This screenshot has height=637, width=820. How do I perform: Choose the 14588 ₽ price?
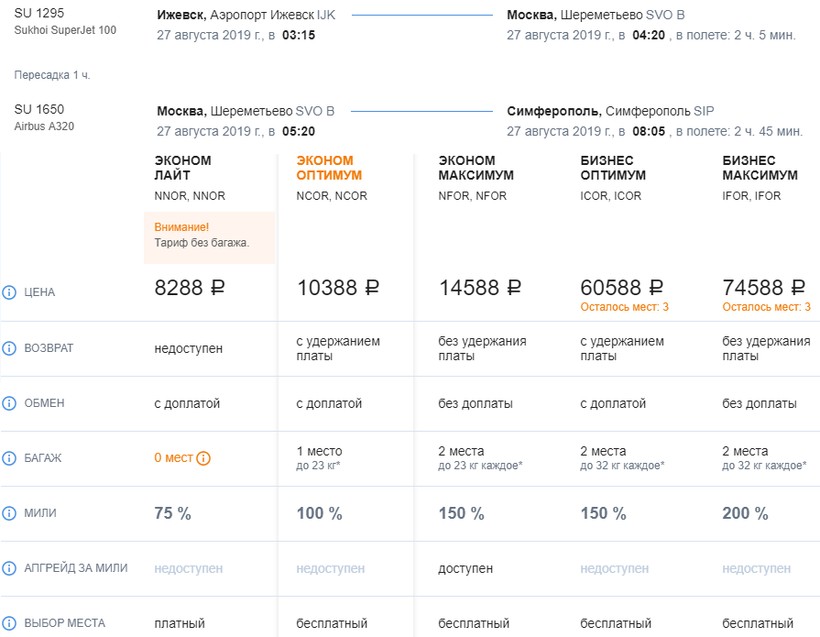pyautogui.click(x=481, y=288)
